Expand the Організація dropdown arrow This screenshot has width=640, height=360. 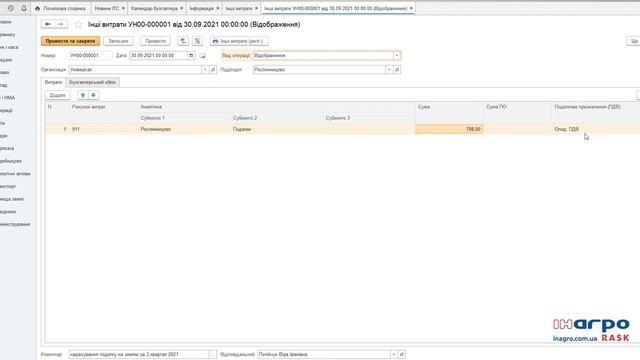(x=205, y=70)
